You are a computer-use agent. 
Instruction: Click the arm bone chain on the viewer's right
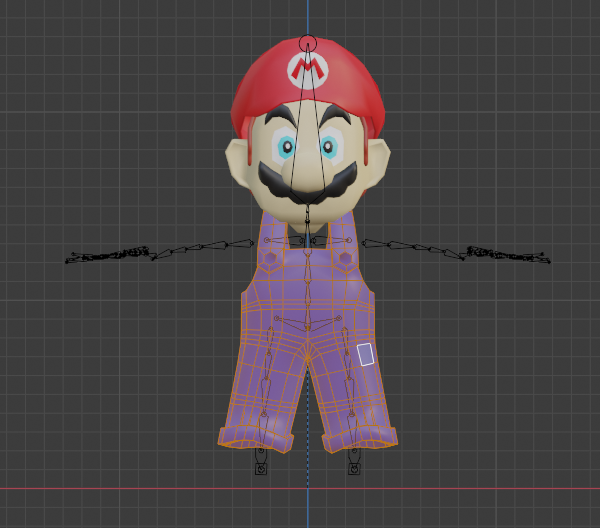point(413,248)
